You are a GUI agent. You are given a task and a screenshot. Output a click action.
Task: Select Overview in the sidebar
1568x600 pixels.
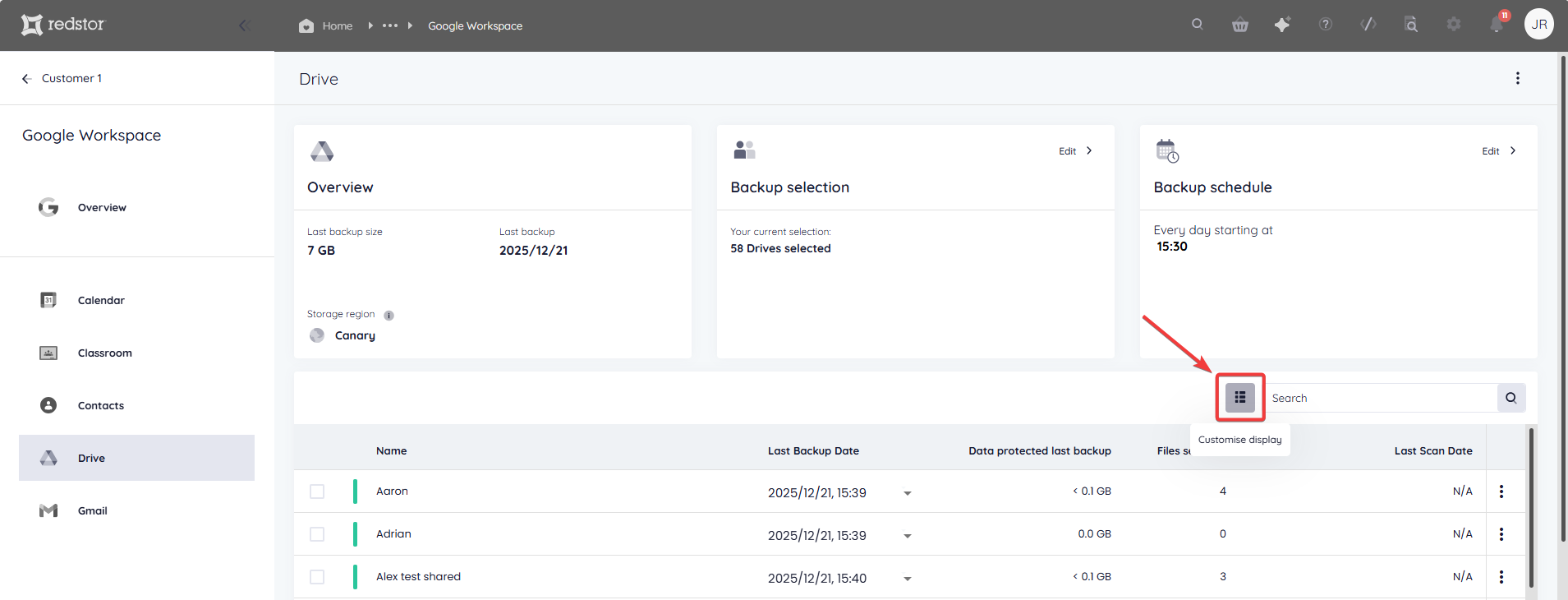pos(136,207)
